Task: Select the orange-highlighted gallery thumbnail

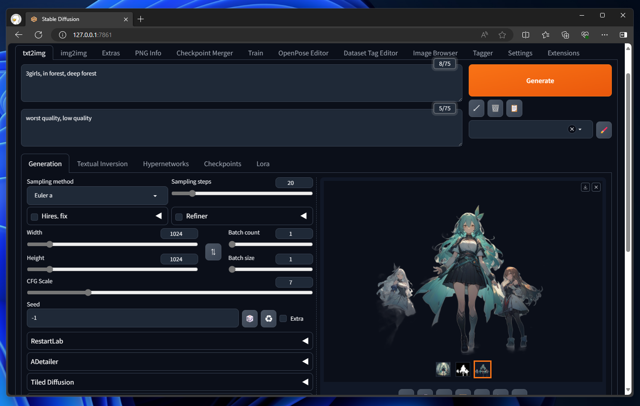Action: point(482,369)
